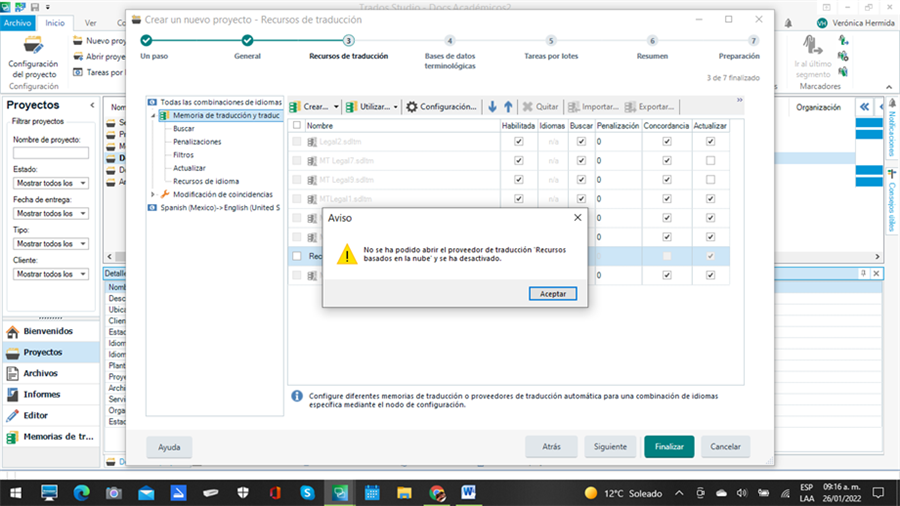Toggle Actualizar checkbox for MT Legal9.sdltm
The width and height of the screenshot is (900, 506).
[710, 180]
